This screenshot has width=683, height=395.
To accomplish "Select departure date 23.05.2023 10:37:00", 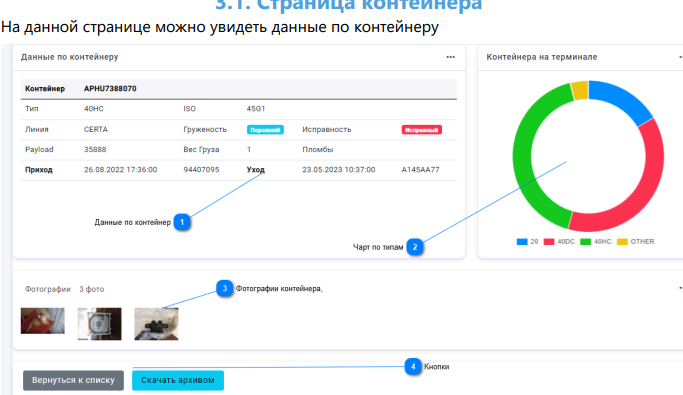I will coord(339,169).
